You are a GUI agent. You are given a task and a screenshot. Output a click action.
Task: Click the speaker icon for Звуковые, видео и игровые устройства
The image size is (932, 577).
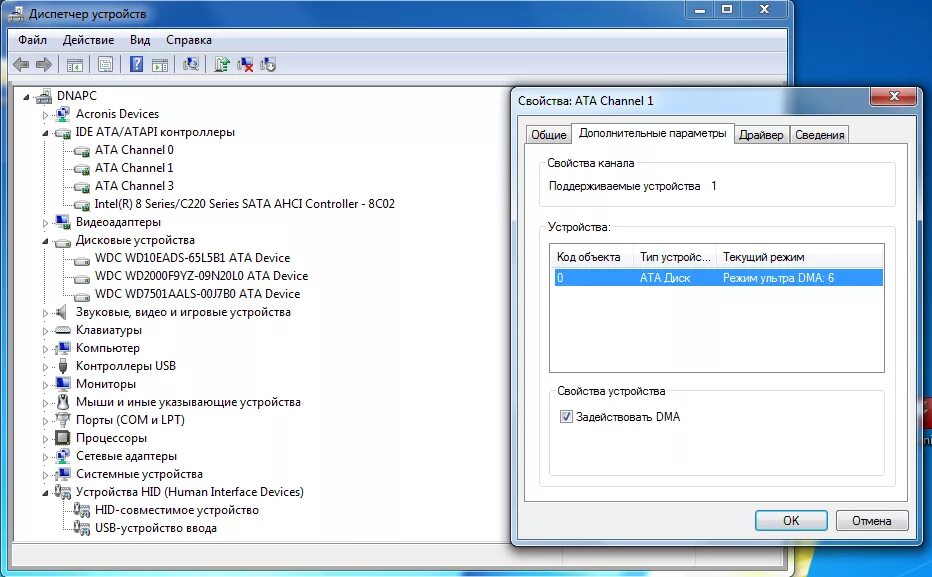pyautogui.click(x=61, y=312)
